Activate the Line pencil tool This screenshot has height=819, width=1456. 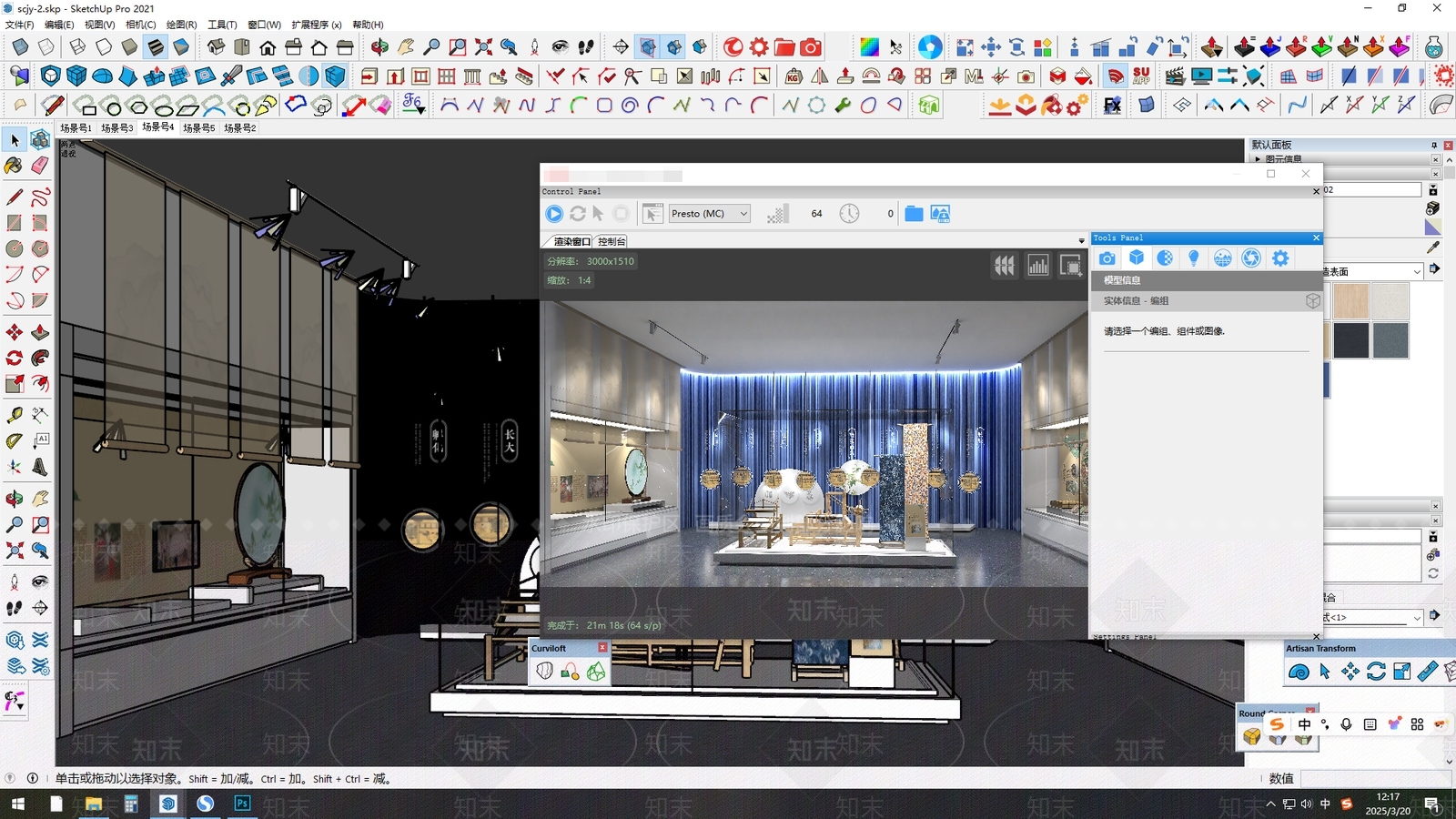tap(15, 197)
